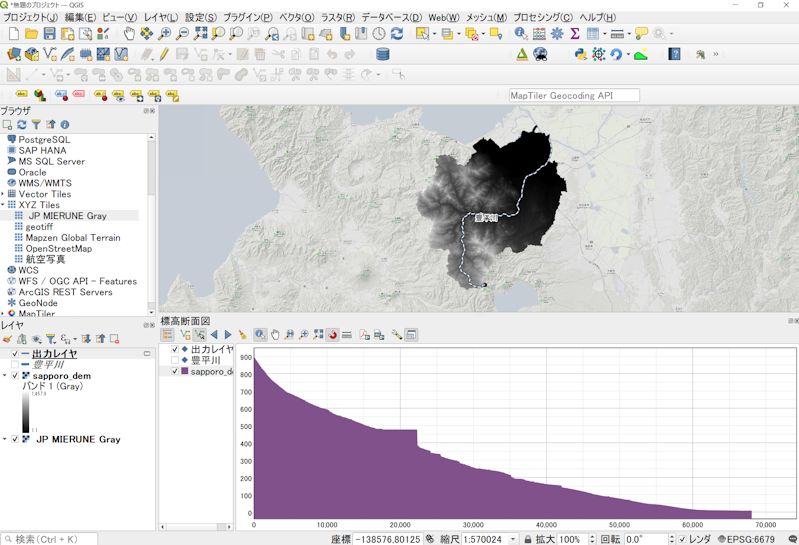Viewport: 799px width, 545px height.
Task: Expand the Vector Tiles tree node
Action: point(3,194)
